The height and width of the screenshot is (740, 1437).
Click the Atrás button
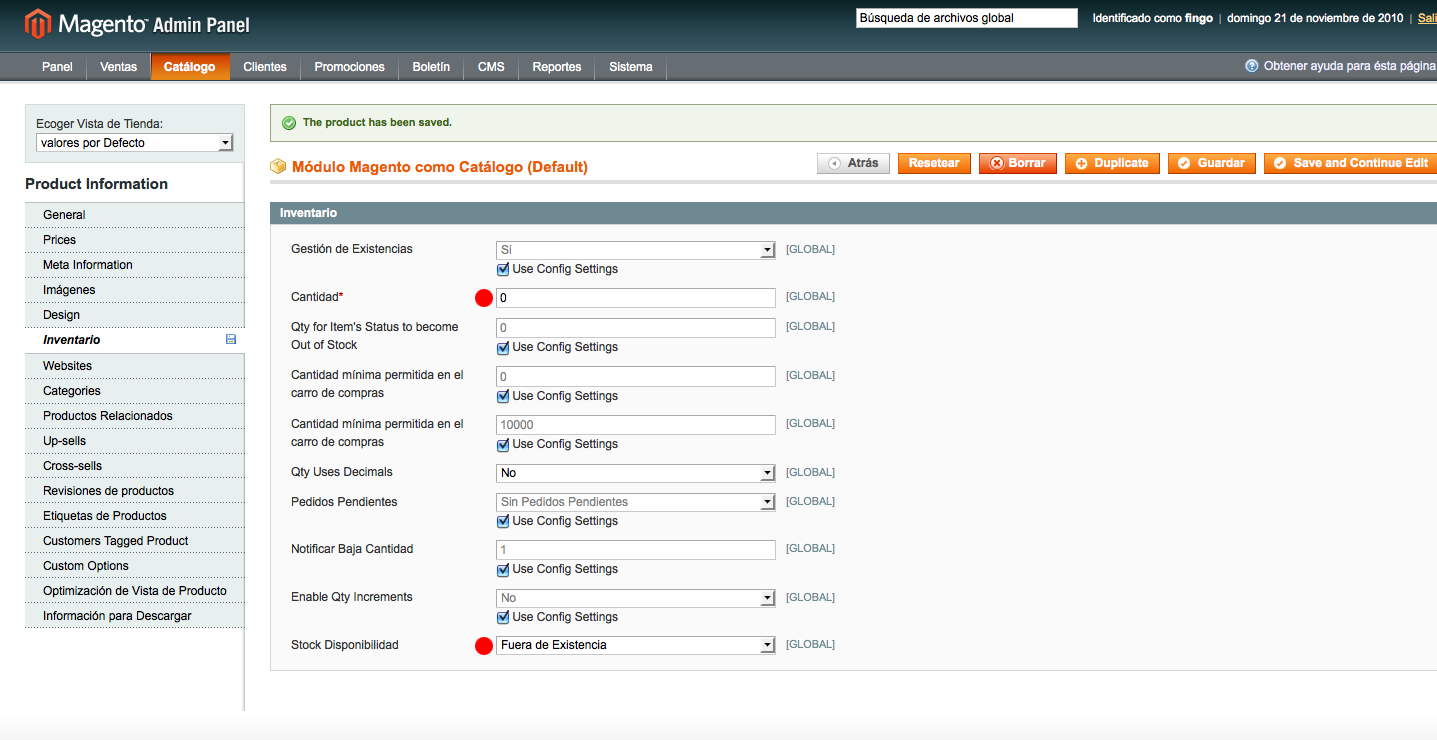853,163
